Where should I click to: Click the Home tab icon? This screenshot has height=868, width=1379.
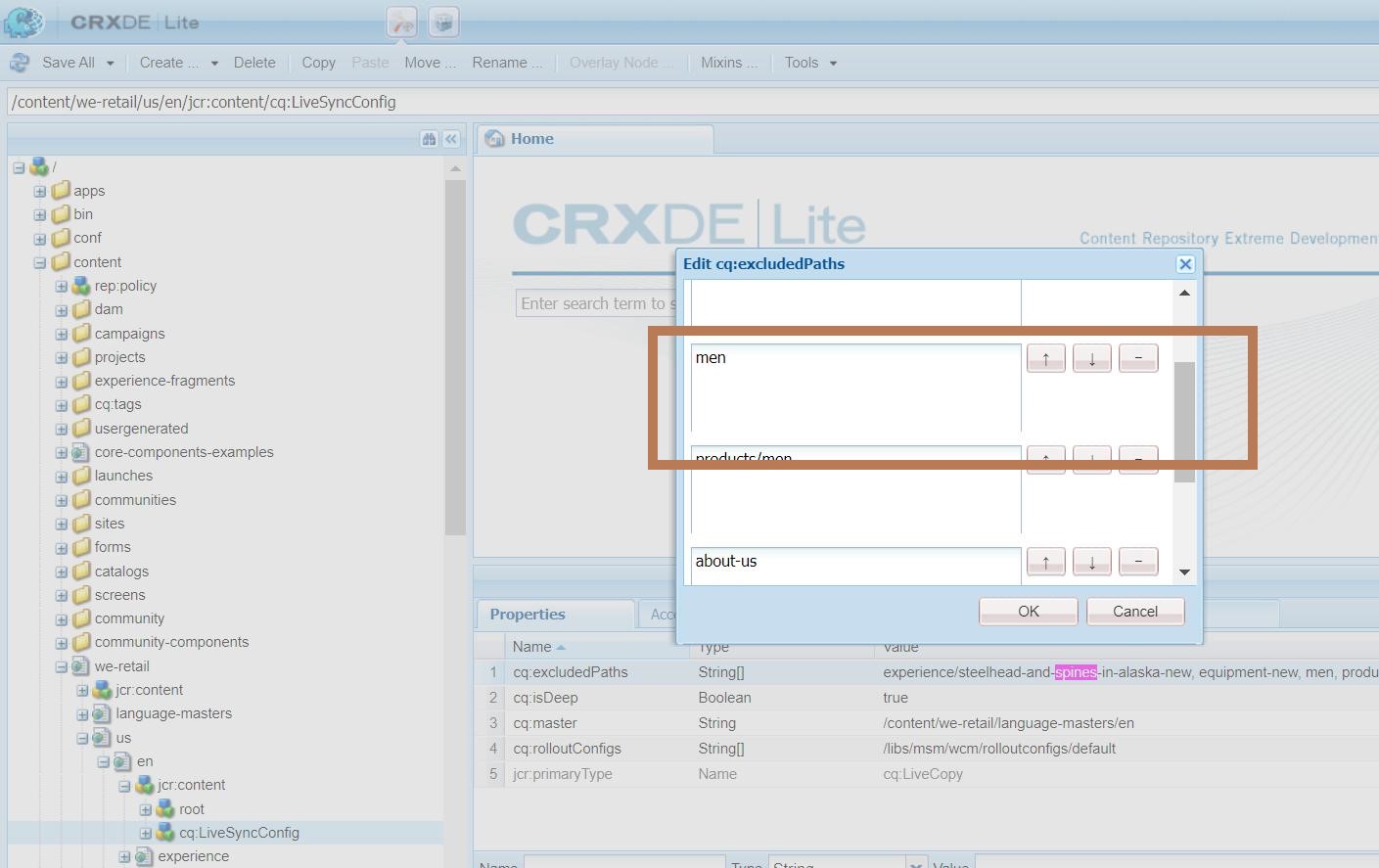pos(495,139)
